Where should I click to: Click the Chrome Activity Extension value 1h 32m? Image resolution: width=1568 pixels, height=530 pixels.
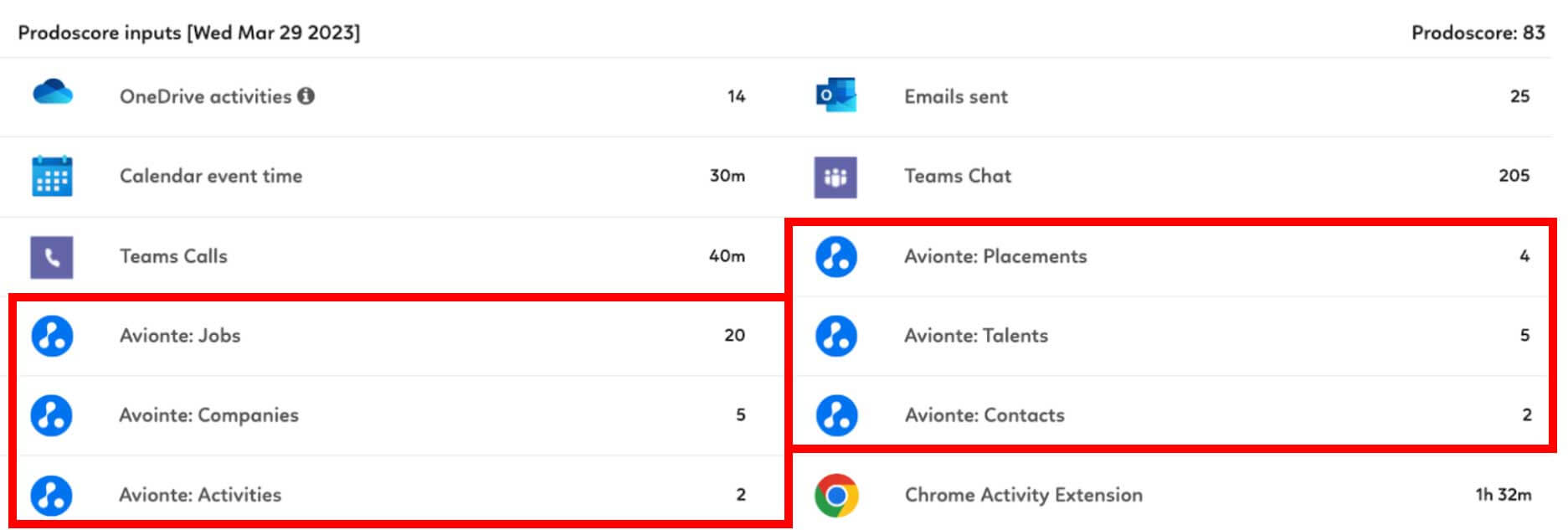click(x=1503, y=495)
